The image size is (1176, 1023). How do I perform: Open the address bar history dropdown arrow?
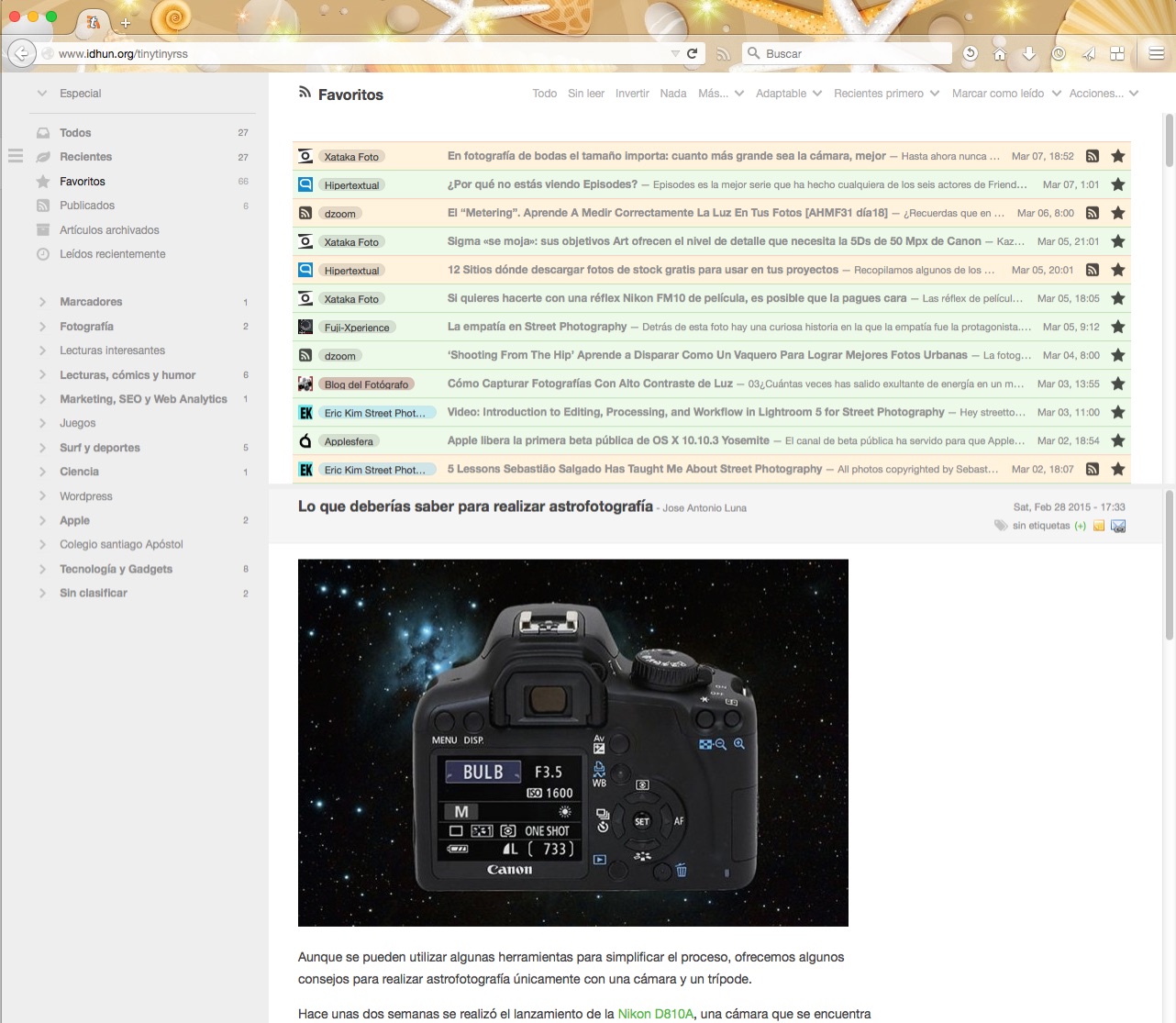coord(675,54)
